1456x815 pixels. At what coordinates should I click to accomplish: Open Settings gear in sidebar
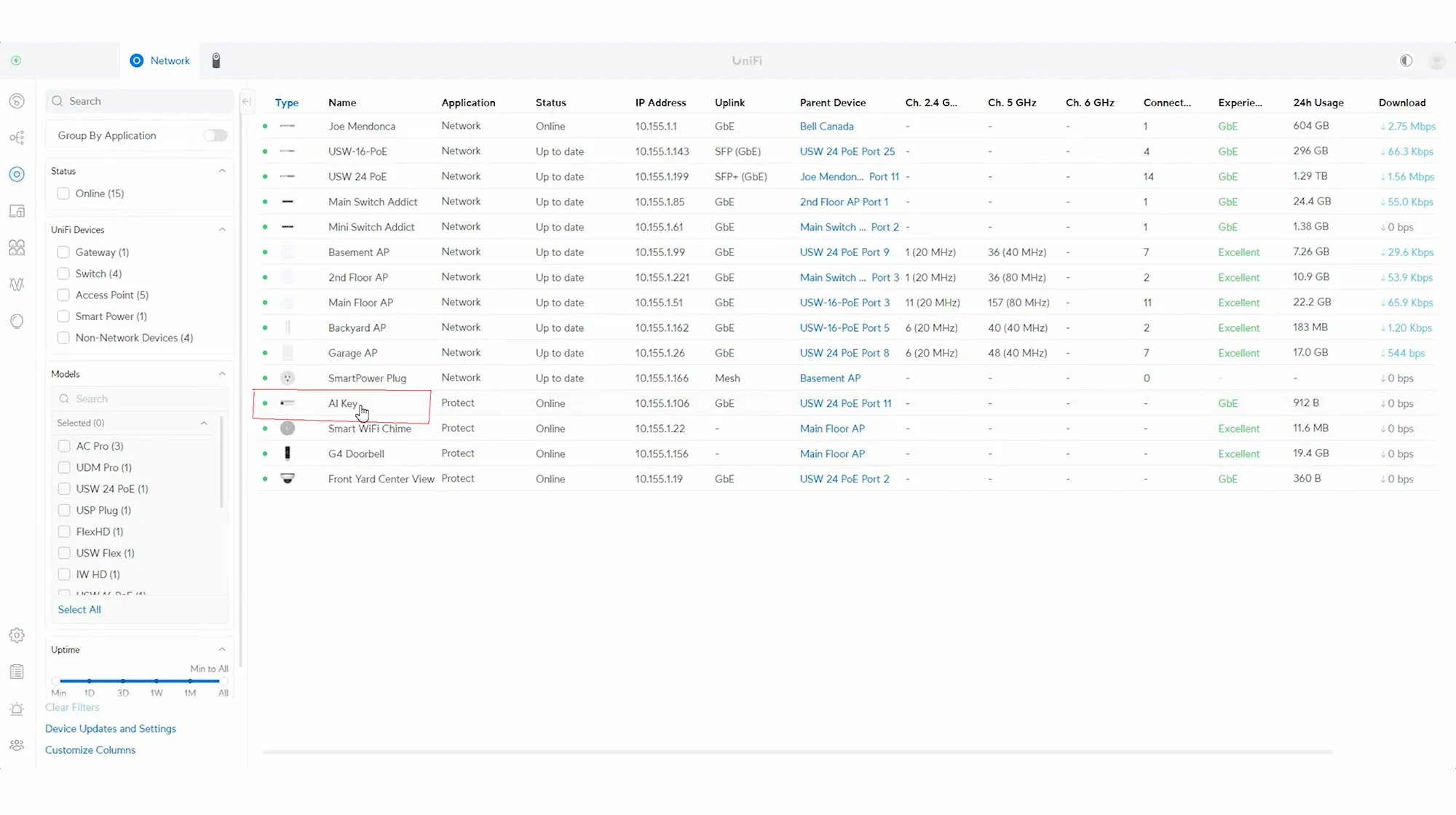tap(17, 635)
